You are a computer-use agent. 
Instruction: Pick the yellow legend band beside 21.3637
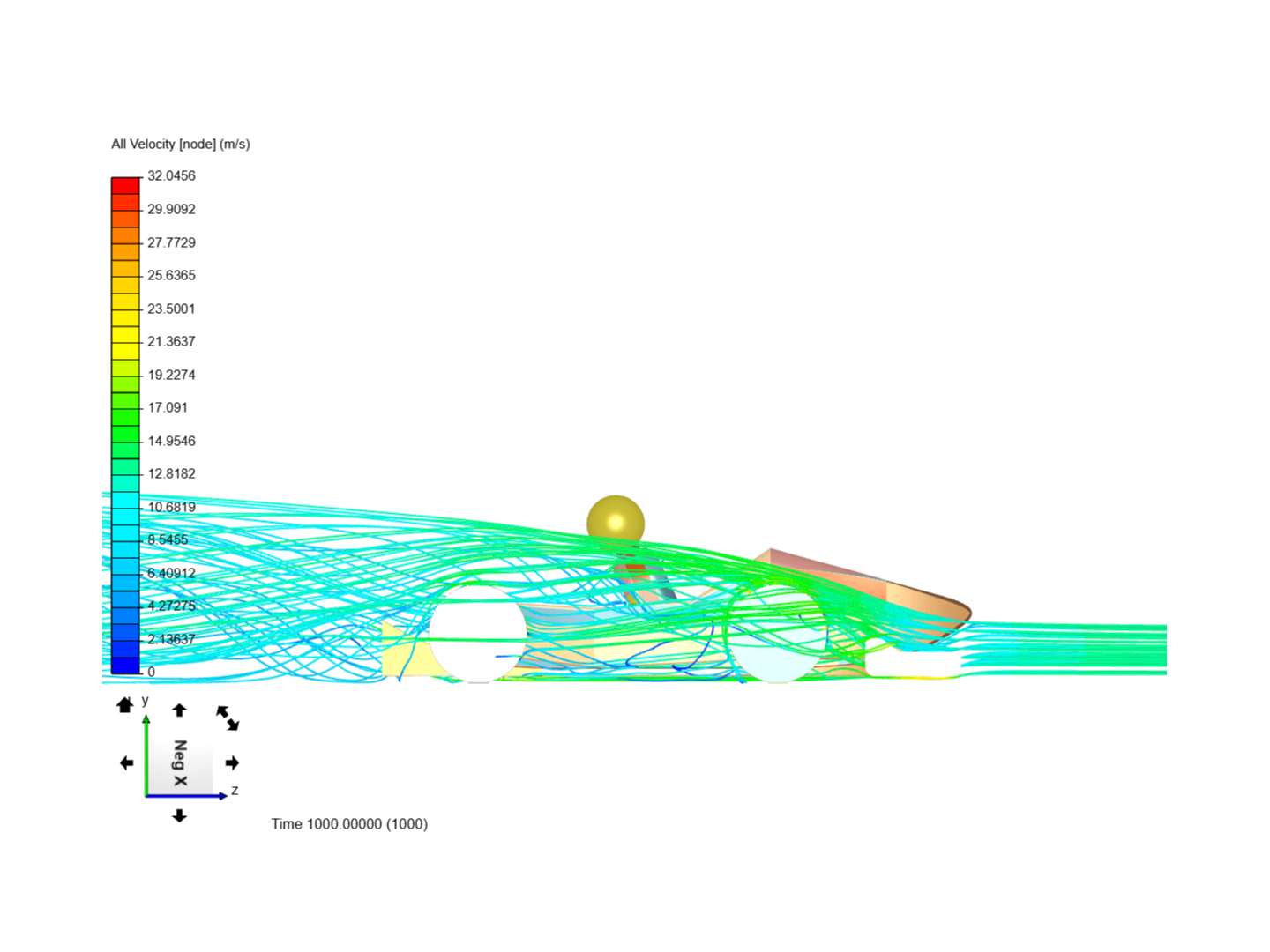(125, 335)
